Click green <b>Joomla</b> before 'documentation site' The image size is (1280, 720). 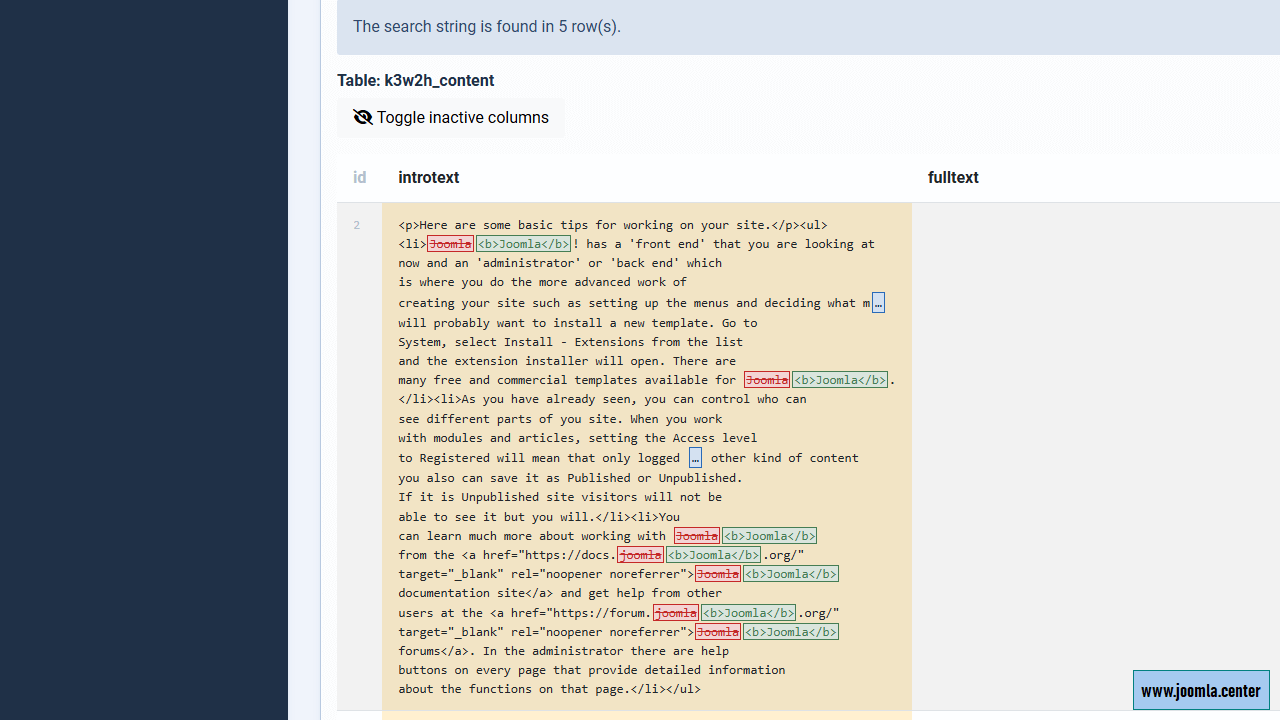coord(790,574)
